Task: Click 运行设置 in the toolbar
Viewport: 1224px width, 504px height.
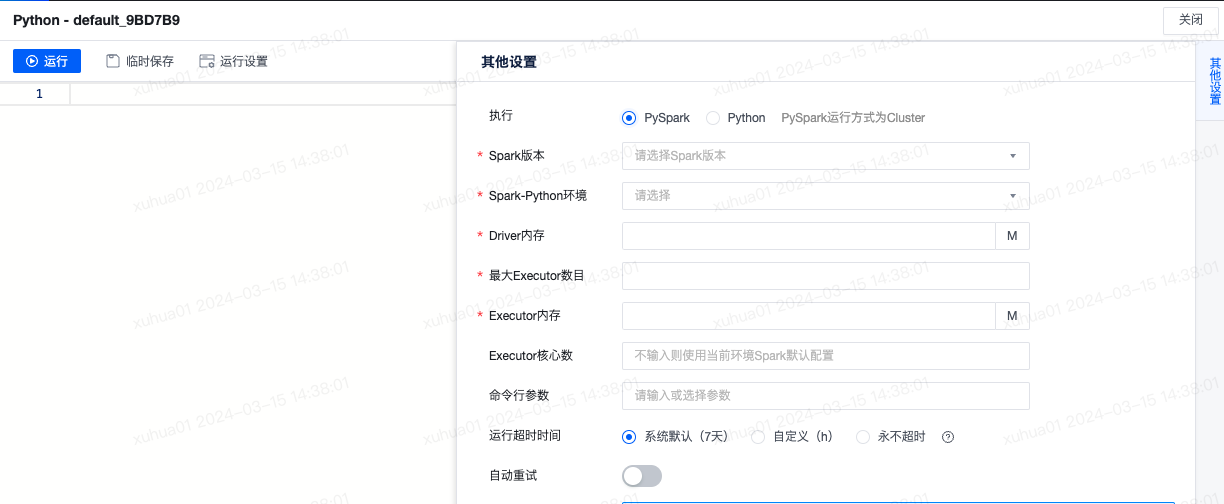Action: (234, 61)
